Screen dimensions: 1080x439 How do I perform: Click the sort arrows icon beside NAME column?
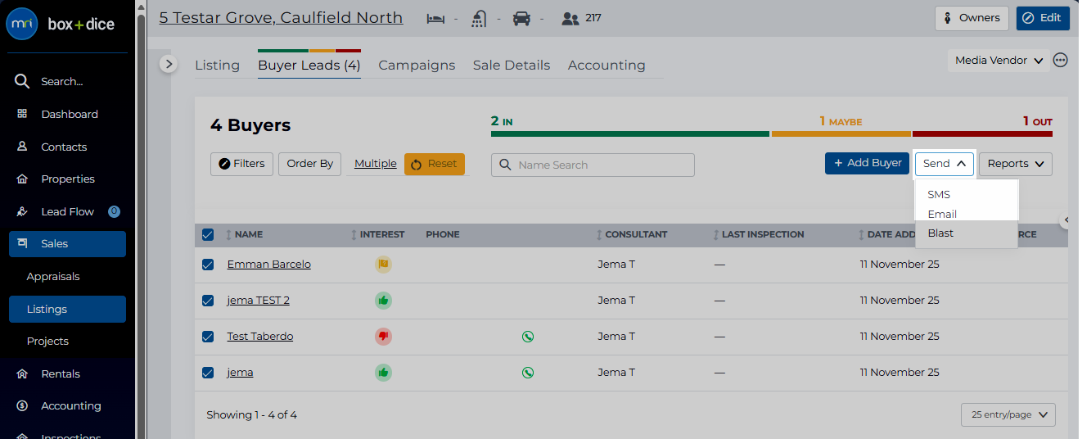(229, 234)
